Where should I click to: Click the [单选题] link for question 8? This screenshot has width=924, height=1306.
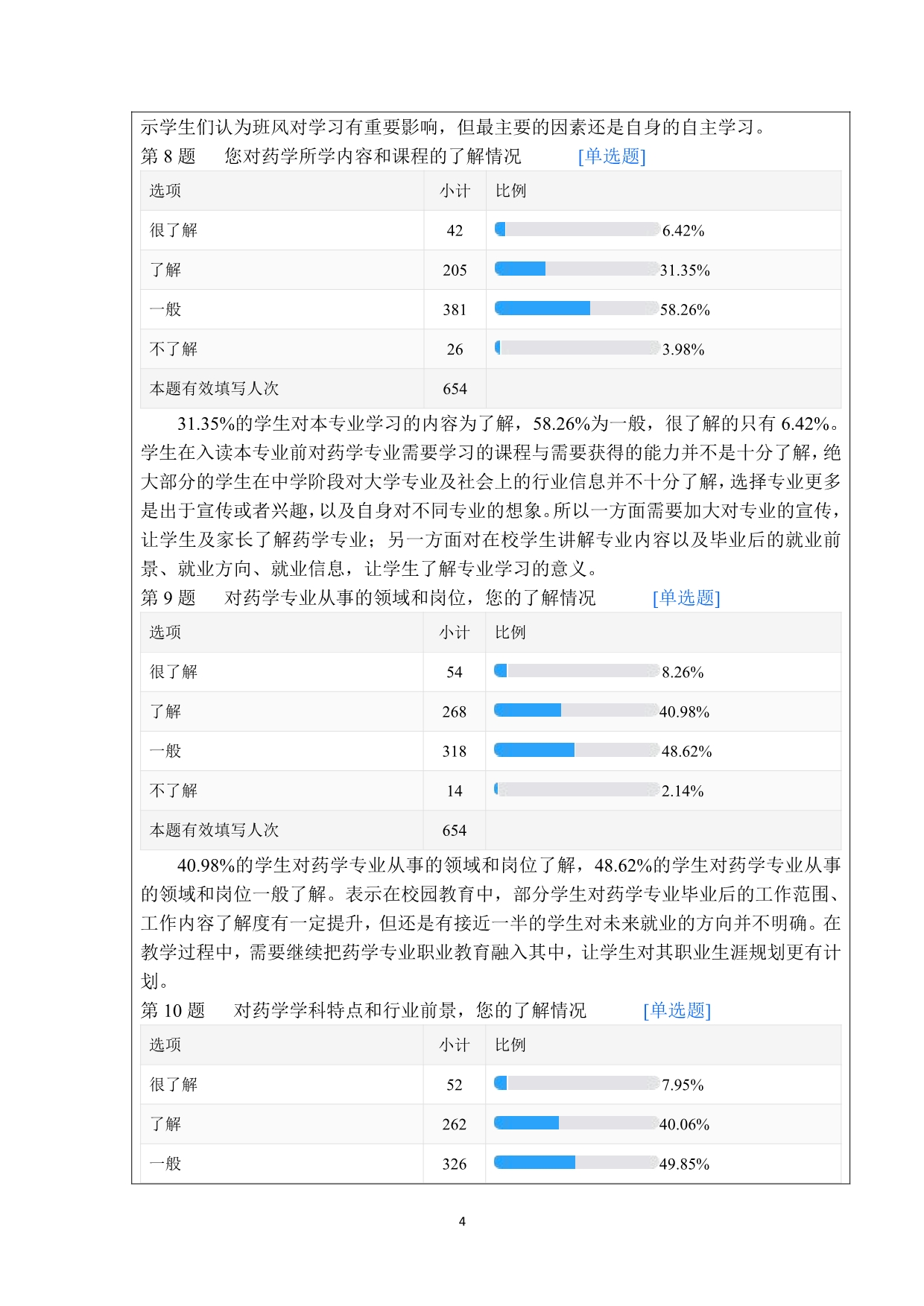pos(612,156)
